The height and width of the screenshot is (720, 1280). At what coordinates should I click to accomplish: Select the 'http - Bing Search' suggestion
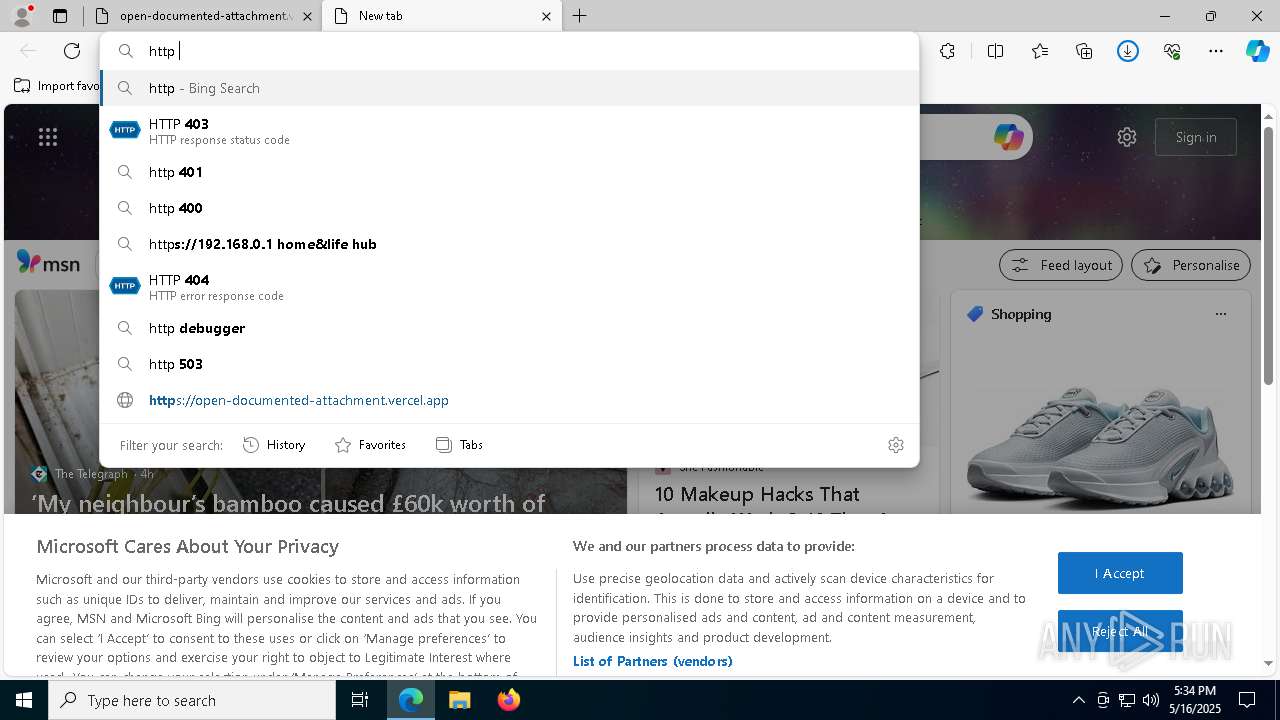(509, 88)
